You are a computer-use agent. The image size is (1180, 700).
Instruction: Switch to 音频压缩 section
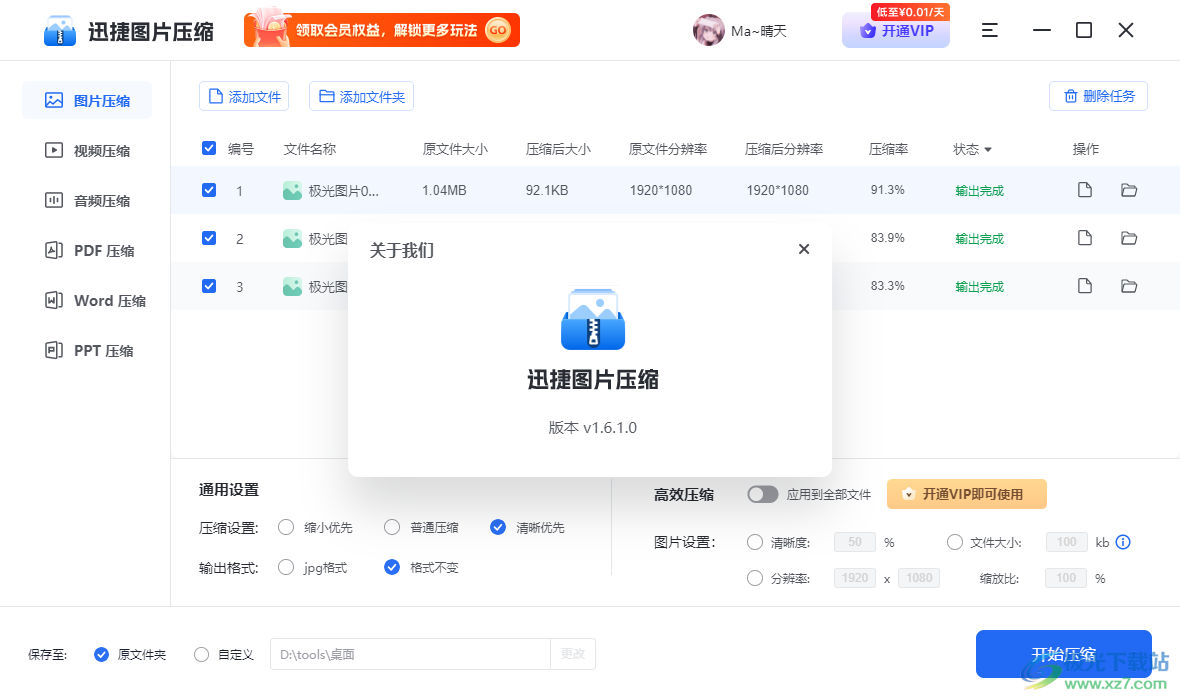87,200
